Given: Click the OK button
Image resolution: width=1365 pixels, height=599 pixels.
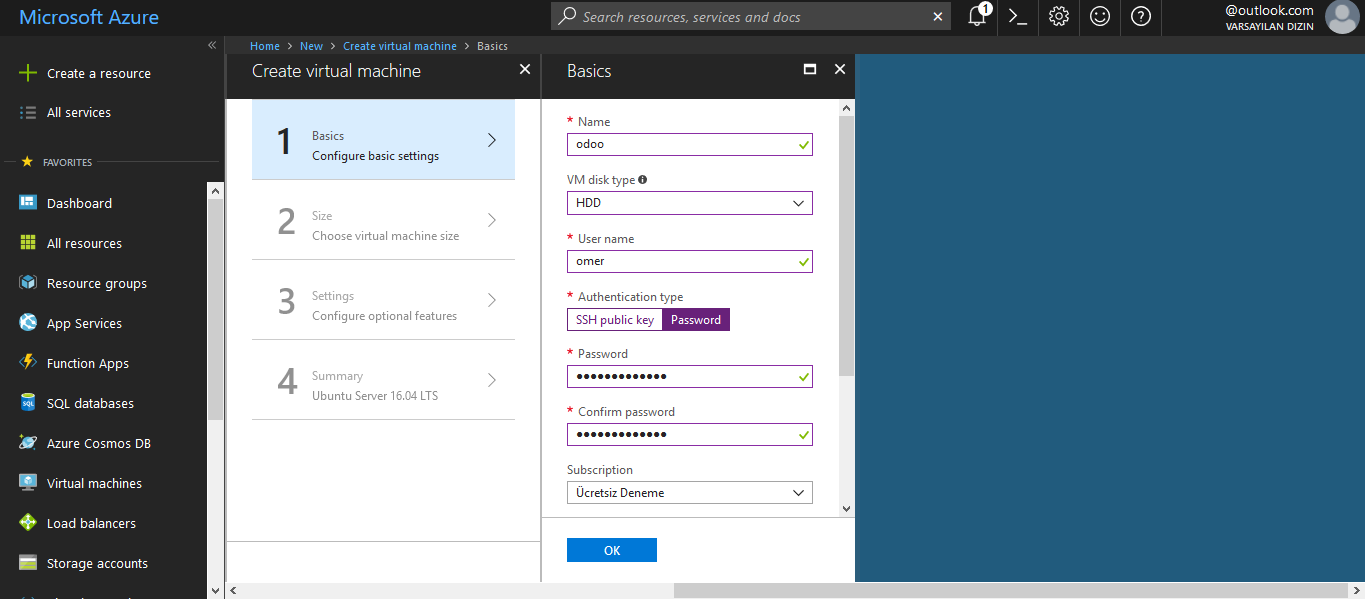Looking at the screenshot, I should 611,550.
